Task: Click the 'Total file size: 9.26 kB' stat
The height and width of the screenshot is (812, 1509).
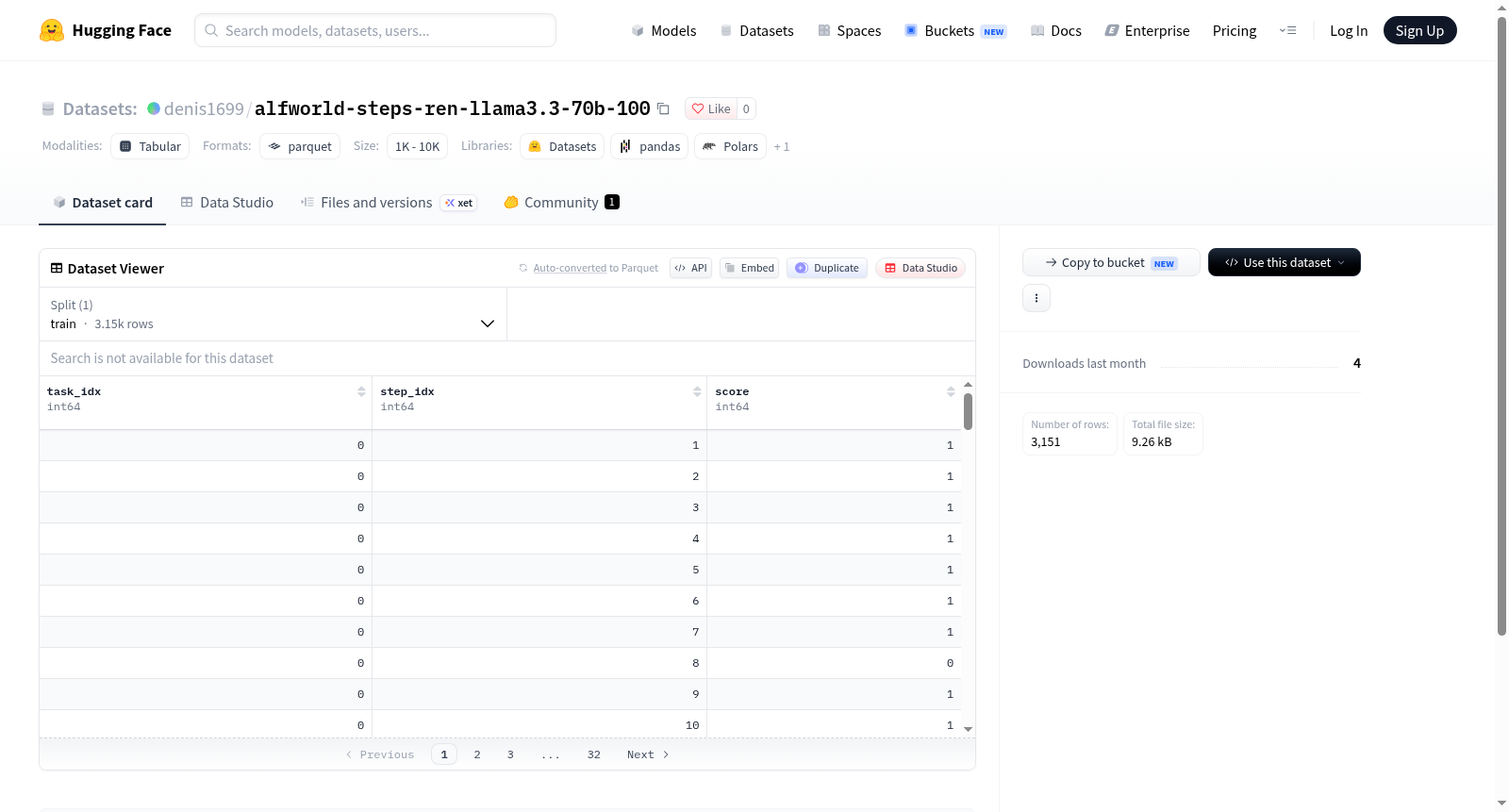Action: tap(1163, 434)
